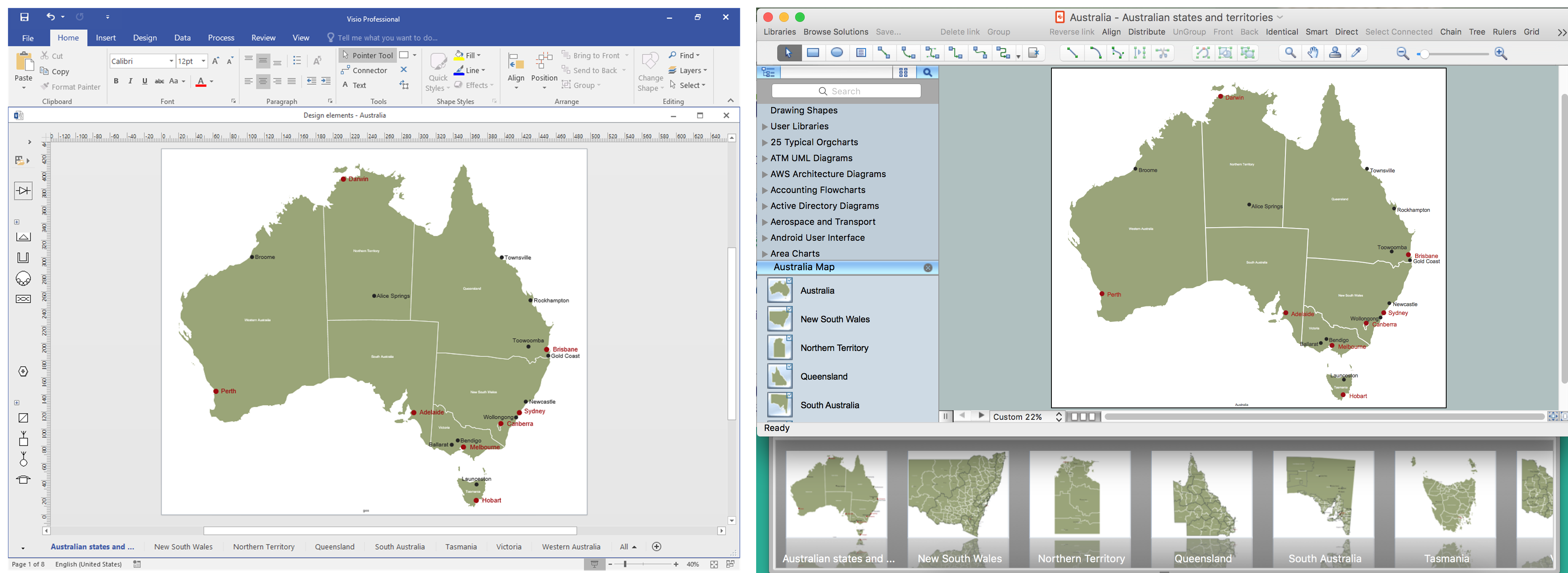This screenshot has height=573, width=1568.
Task: Toggle Strikethrough formatting in Visio
Action: click(x=160, y=81)
